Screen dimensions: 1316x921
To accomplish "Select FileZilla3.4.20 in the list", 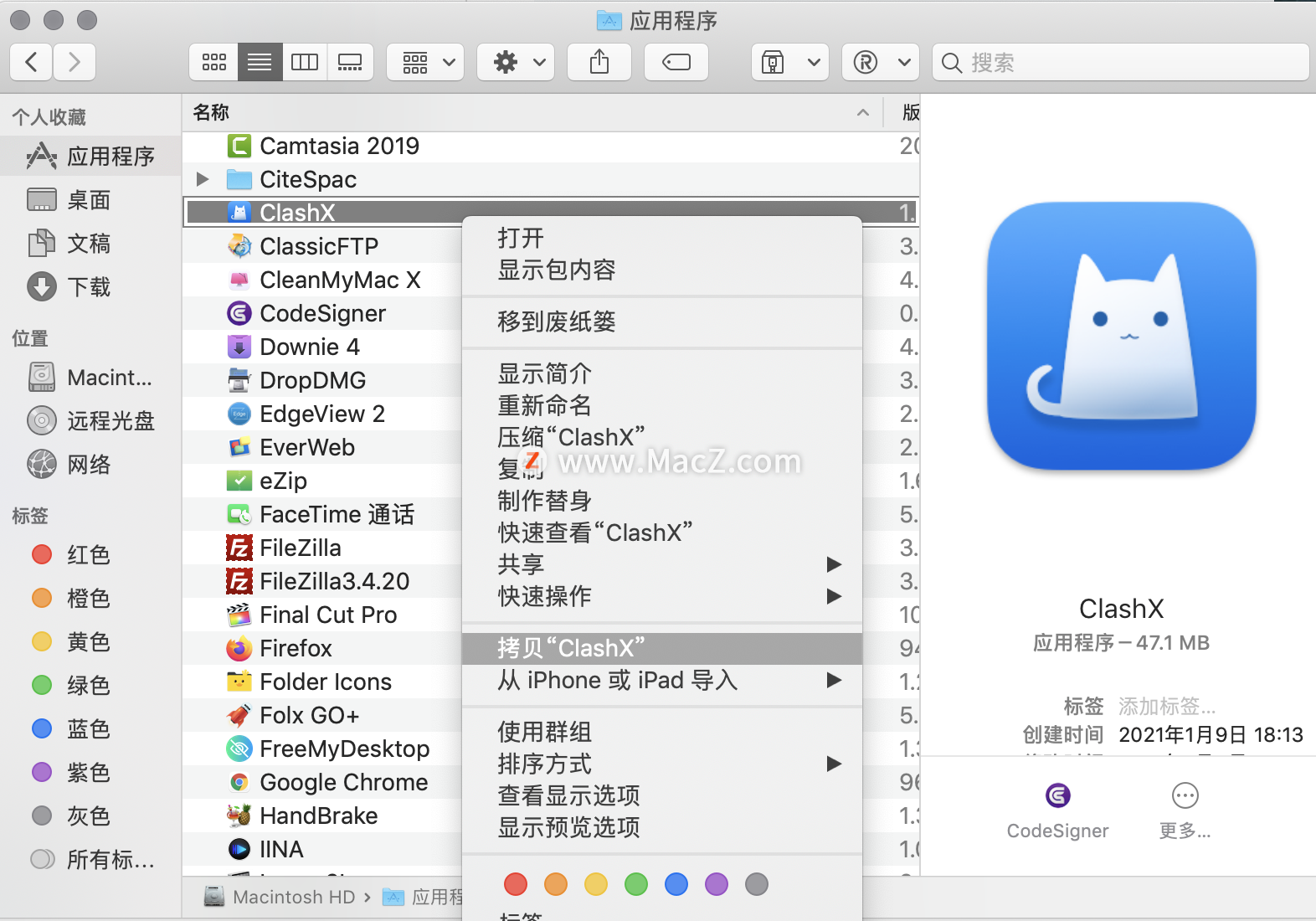I will [322, 581].
